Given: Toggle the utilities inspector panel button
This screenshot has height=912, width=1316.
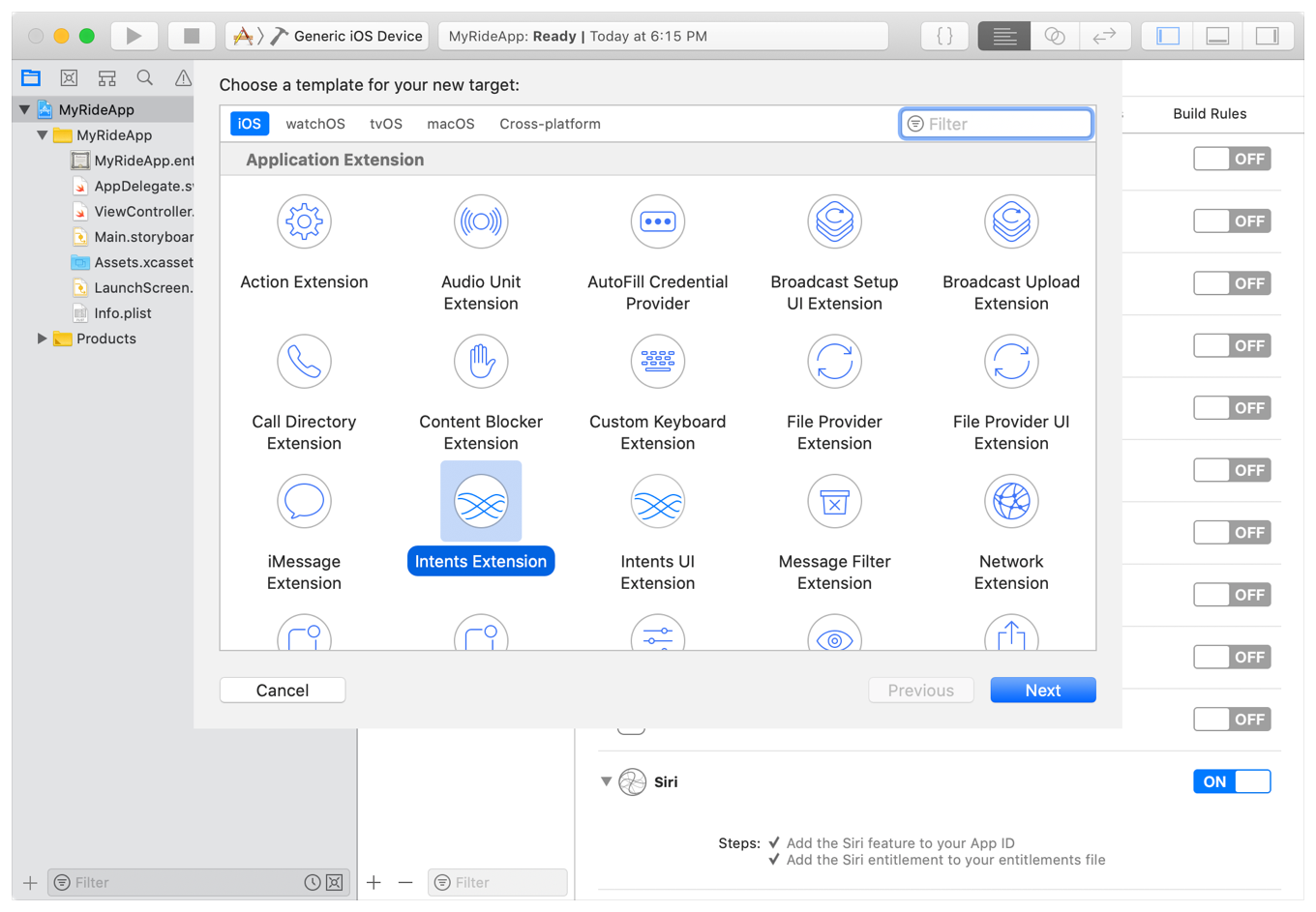Looking at the screenshot, I should 1270,35.
